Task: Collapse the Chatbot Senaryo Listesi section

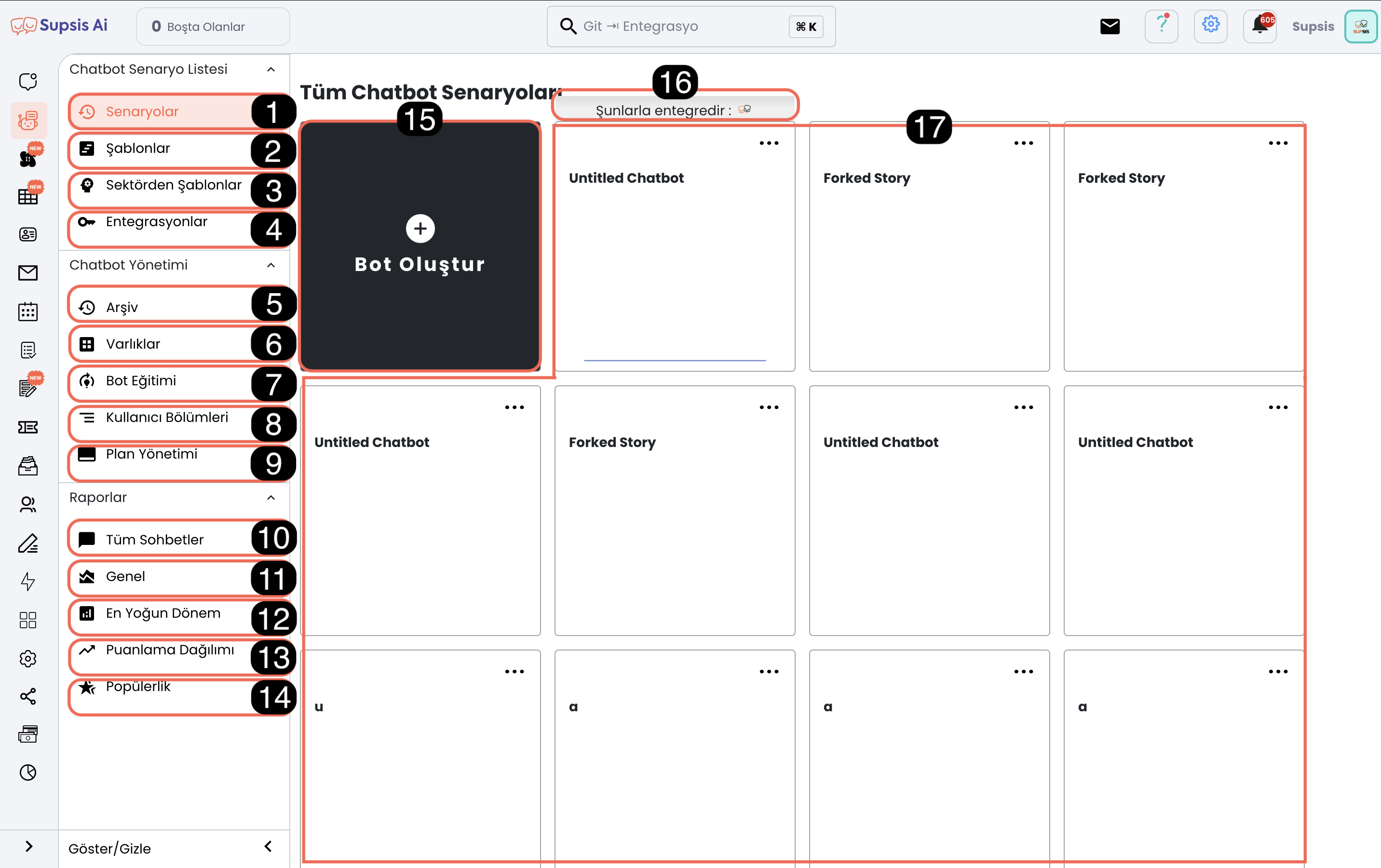Action: click(271, 69)
